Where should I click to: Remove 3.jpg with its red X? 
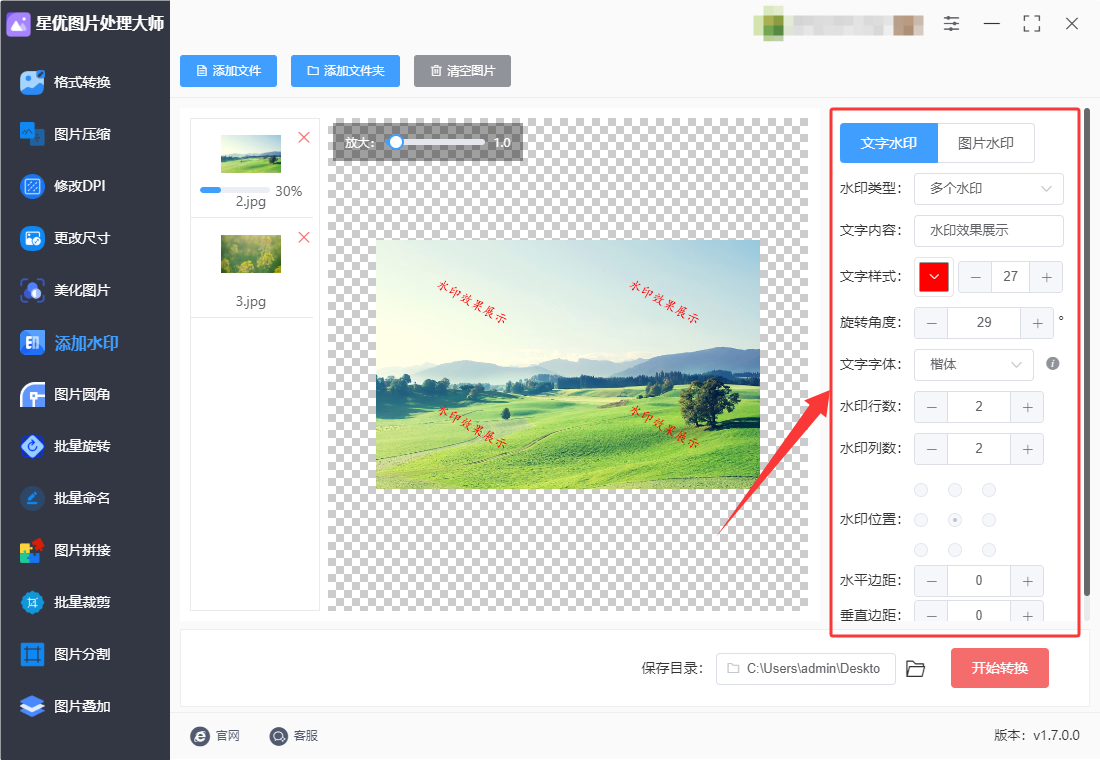point(304,238)
